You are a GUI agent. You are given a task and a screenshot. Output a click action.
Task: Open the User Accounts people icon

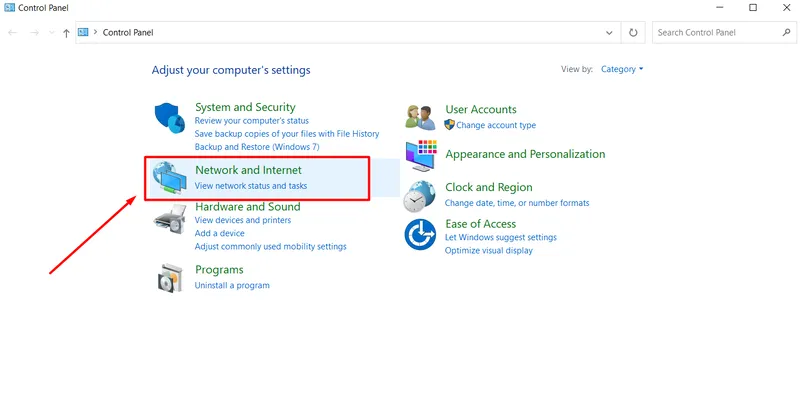pyautogui.click(x=420, y=117)
